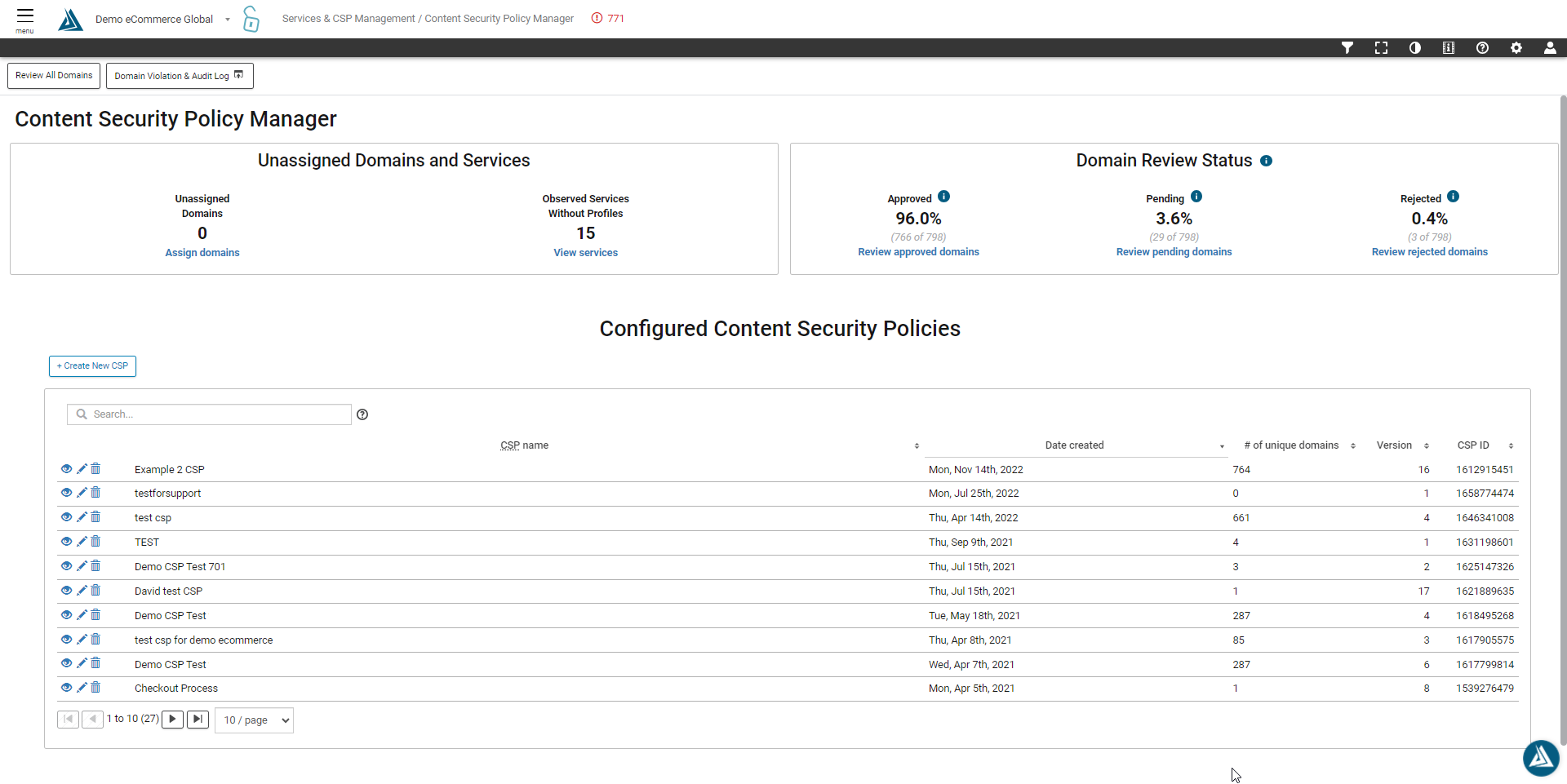The image size is (1567, 784).
Task: View test csp for demo ecommerce eye icon
Action: 67,640
